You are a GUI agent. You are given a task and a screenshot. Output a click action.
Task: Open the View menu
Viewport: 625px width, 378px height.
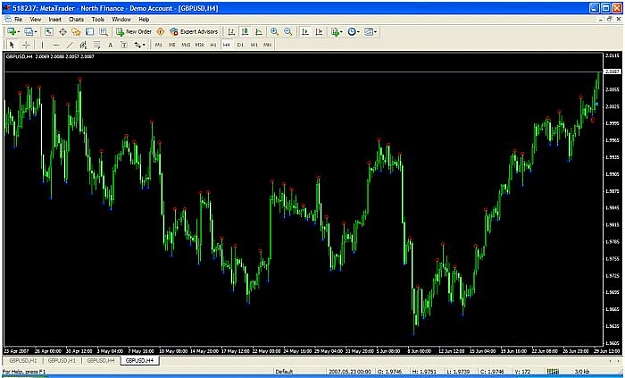pyautogui.click(x=35, y=19)
